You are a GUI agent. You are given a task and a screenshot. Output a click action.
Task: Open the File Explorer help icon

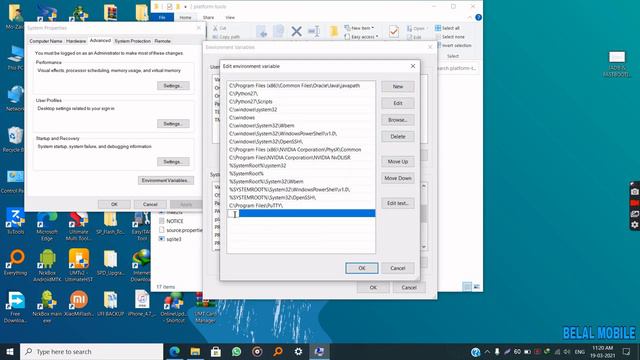pos(478,18)
